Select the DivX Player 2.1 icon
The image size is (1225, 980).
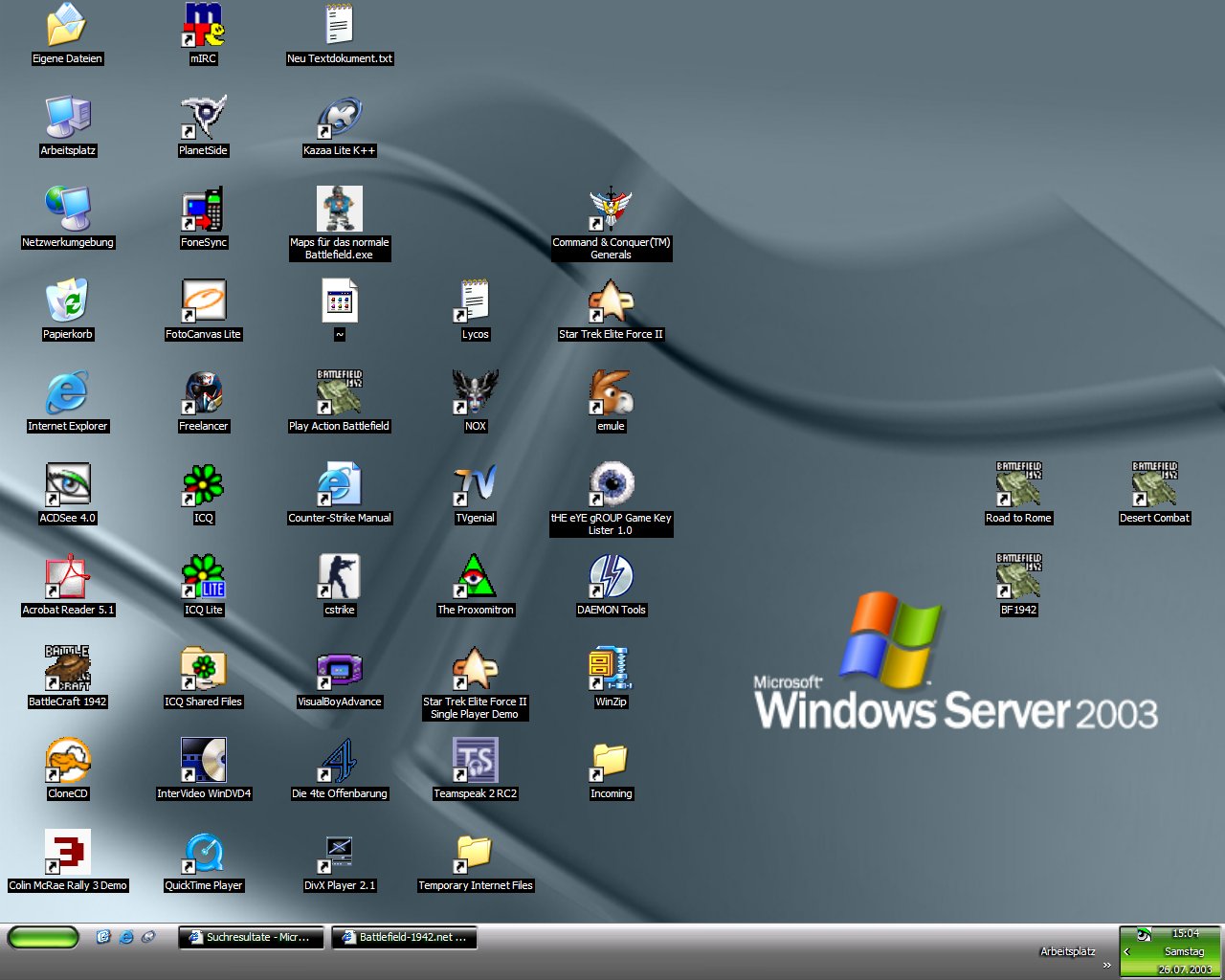point(339,853)
